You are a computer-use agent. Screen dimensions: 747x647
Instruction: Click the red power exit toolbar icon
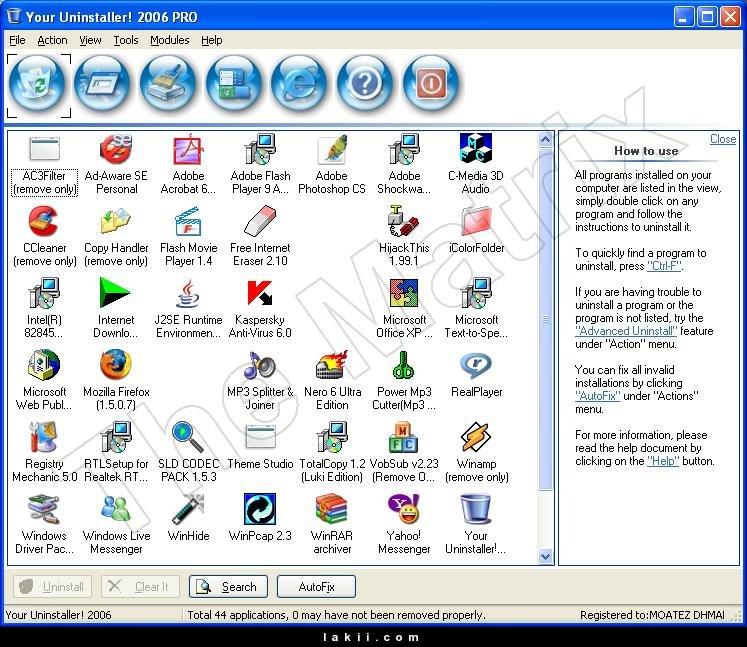(431, 85)
